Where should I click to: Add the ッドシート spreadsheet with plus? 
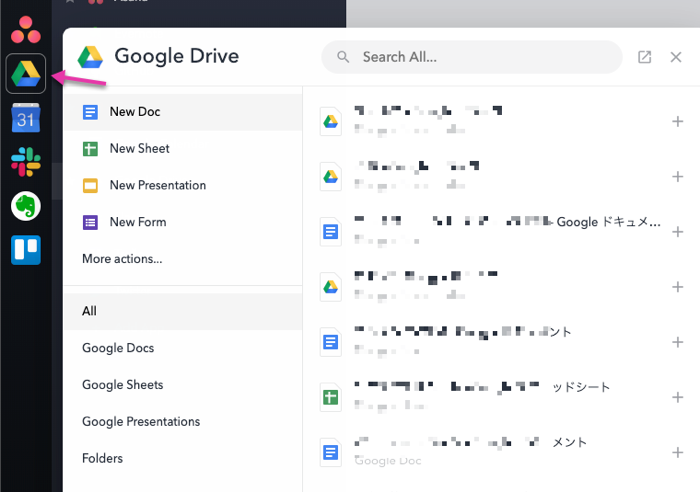pyautogui.click(x=677, y=397)
